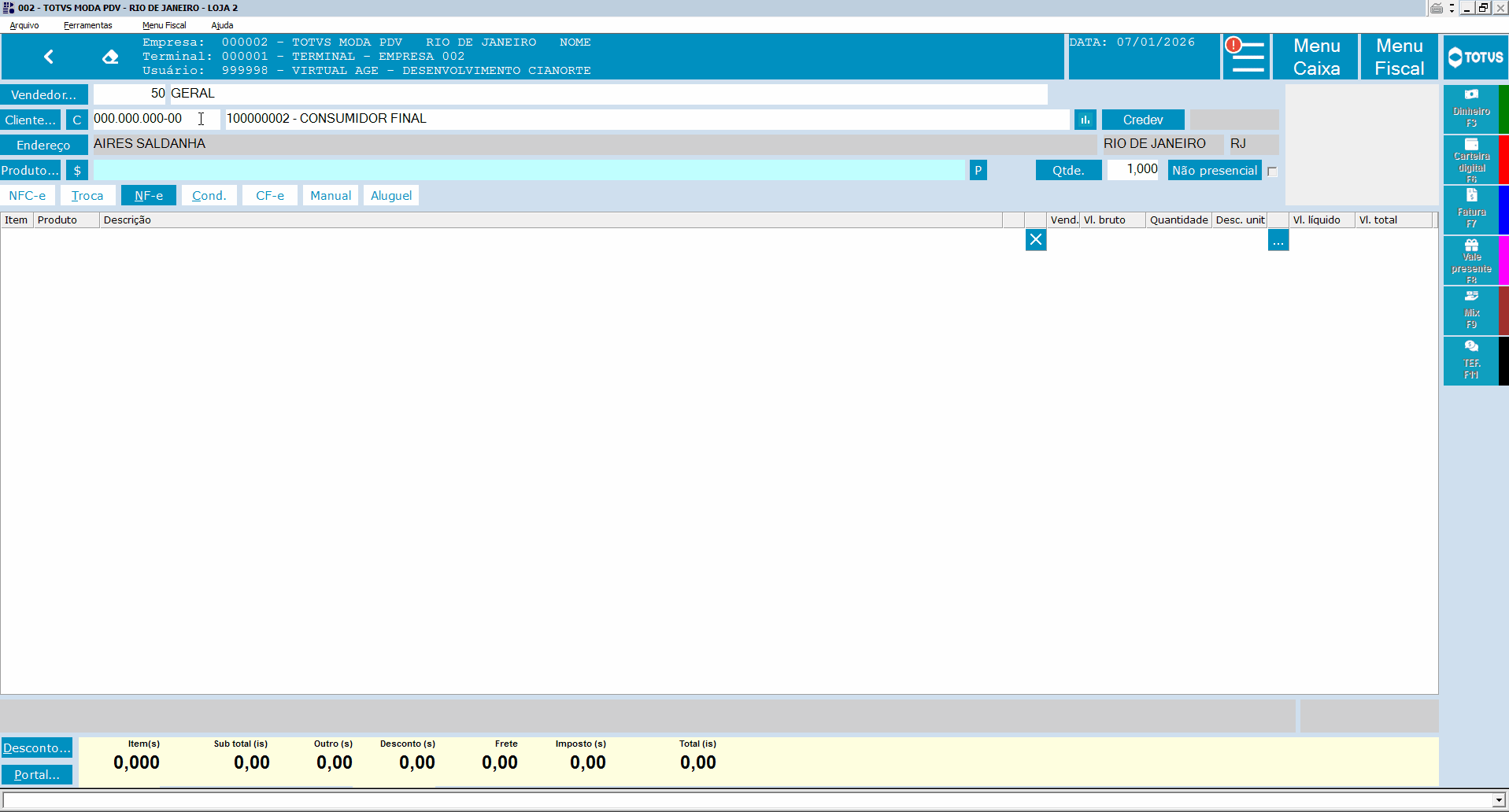
Task: Click the white X delete item button
Action: (x=1036, y=240)
